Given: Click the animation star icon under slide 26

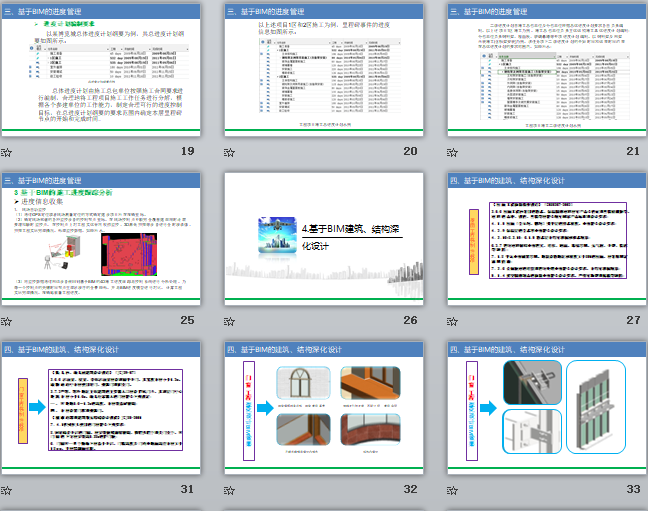Looking at the screenshot, I should (x=229, y=321).
